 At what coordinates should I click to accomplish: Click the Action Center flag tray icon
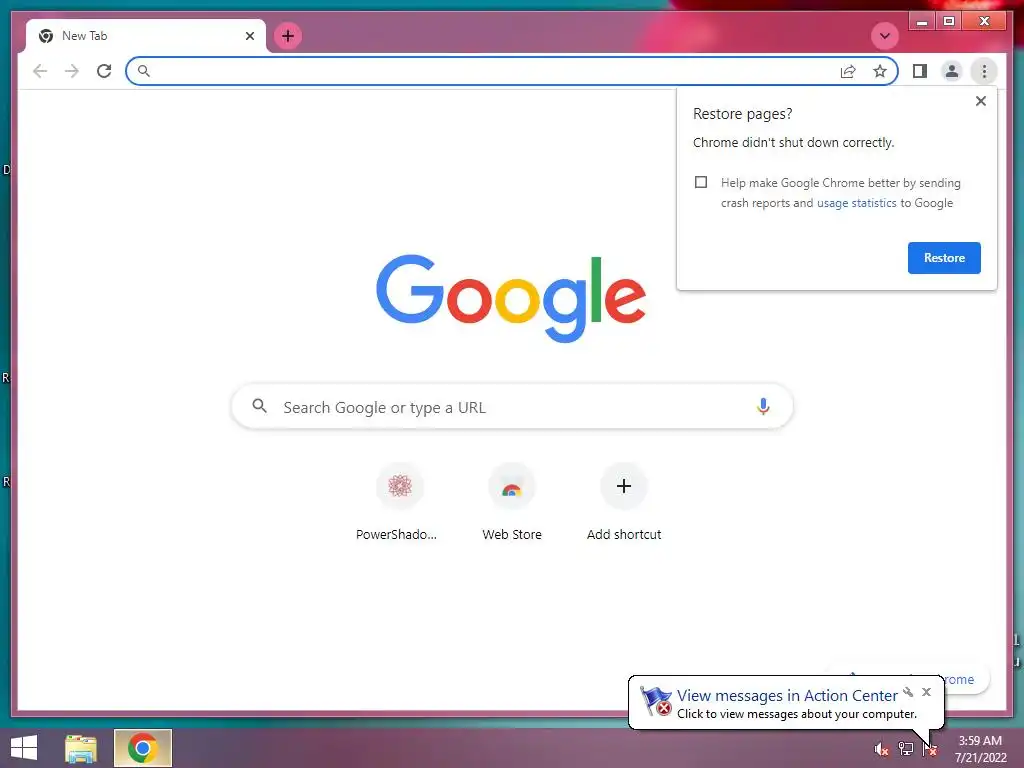[x=929, y=749]
